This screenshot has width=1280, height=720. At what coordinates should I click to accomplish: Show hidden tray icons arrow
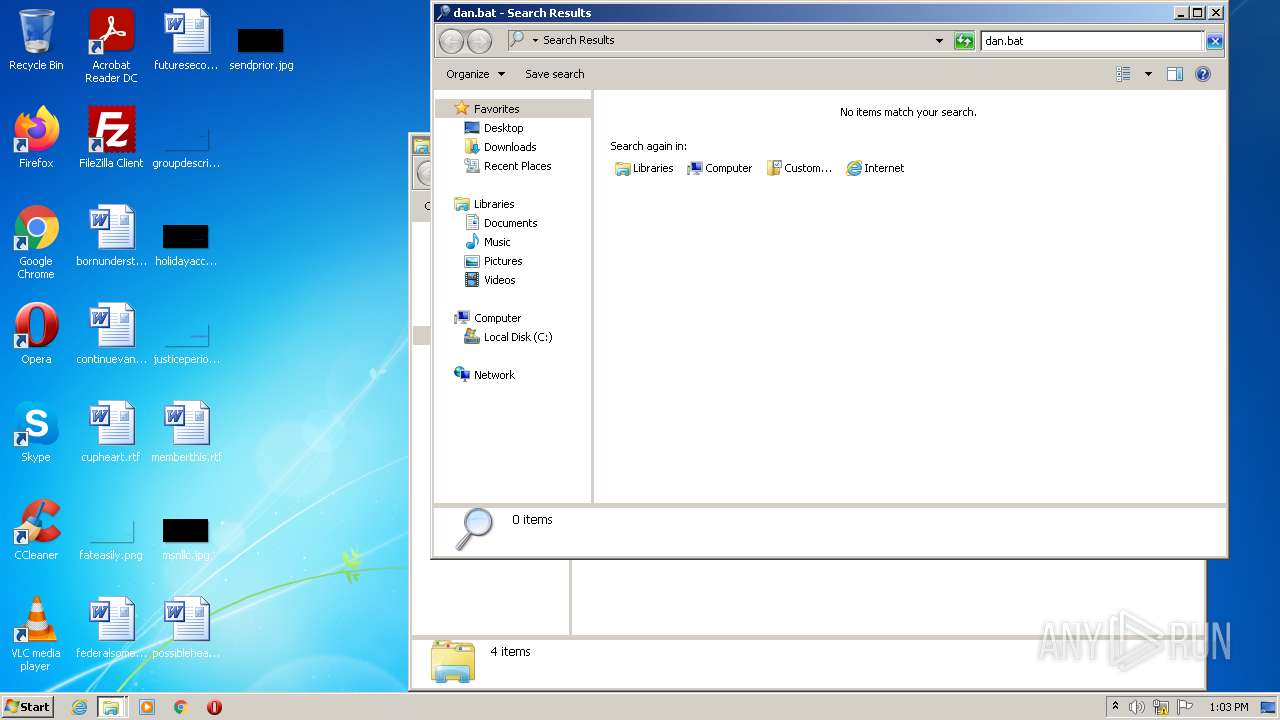1115,707
